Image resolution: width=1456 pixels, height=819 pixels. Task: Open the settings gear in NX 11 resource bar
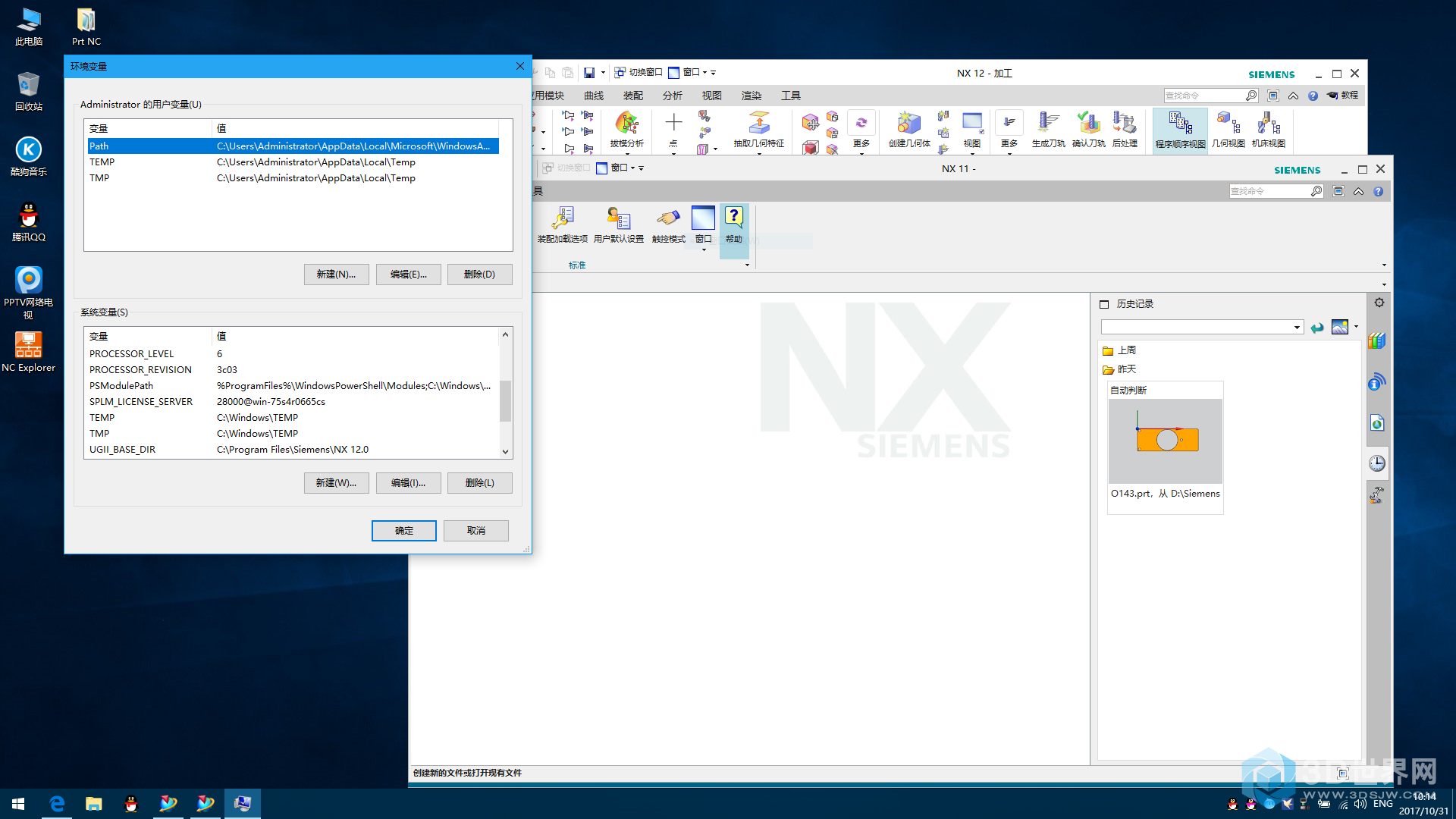1379,303
